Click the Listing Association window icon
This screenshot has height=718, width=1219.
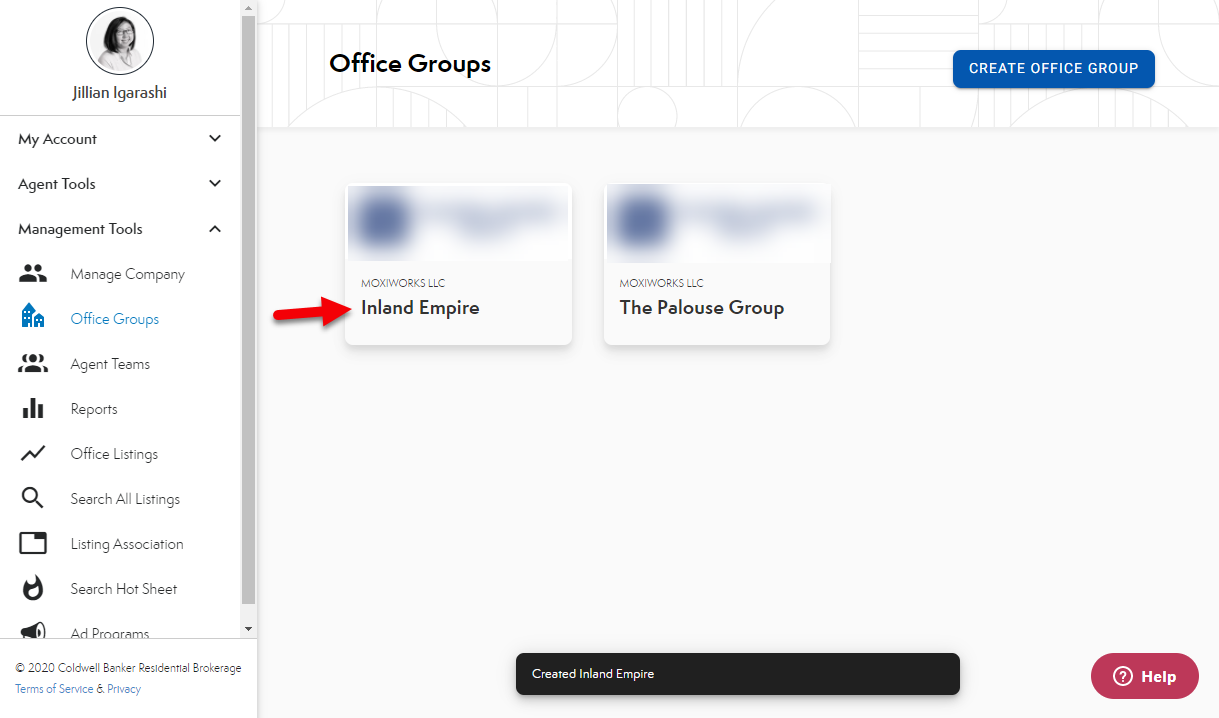coord(33,544)
